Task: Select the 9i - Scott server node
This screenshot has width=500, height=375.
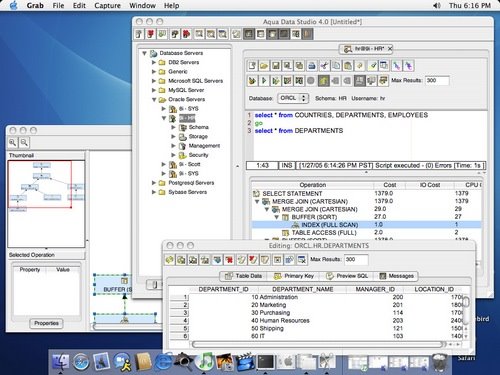Action: point(189,164)
